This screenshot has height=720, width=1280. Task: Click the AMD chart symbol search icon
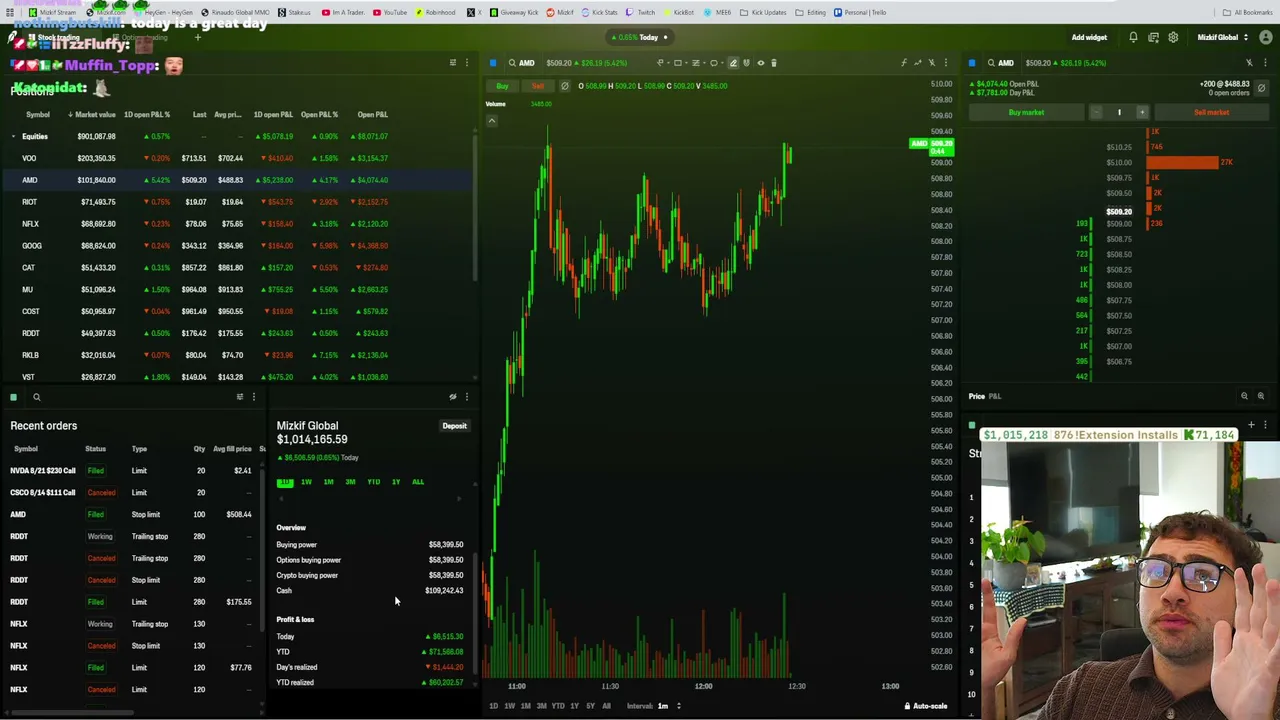512,63
